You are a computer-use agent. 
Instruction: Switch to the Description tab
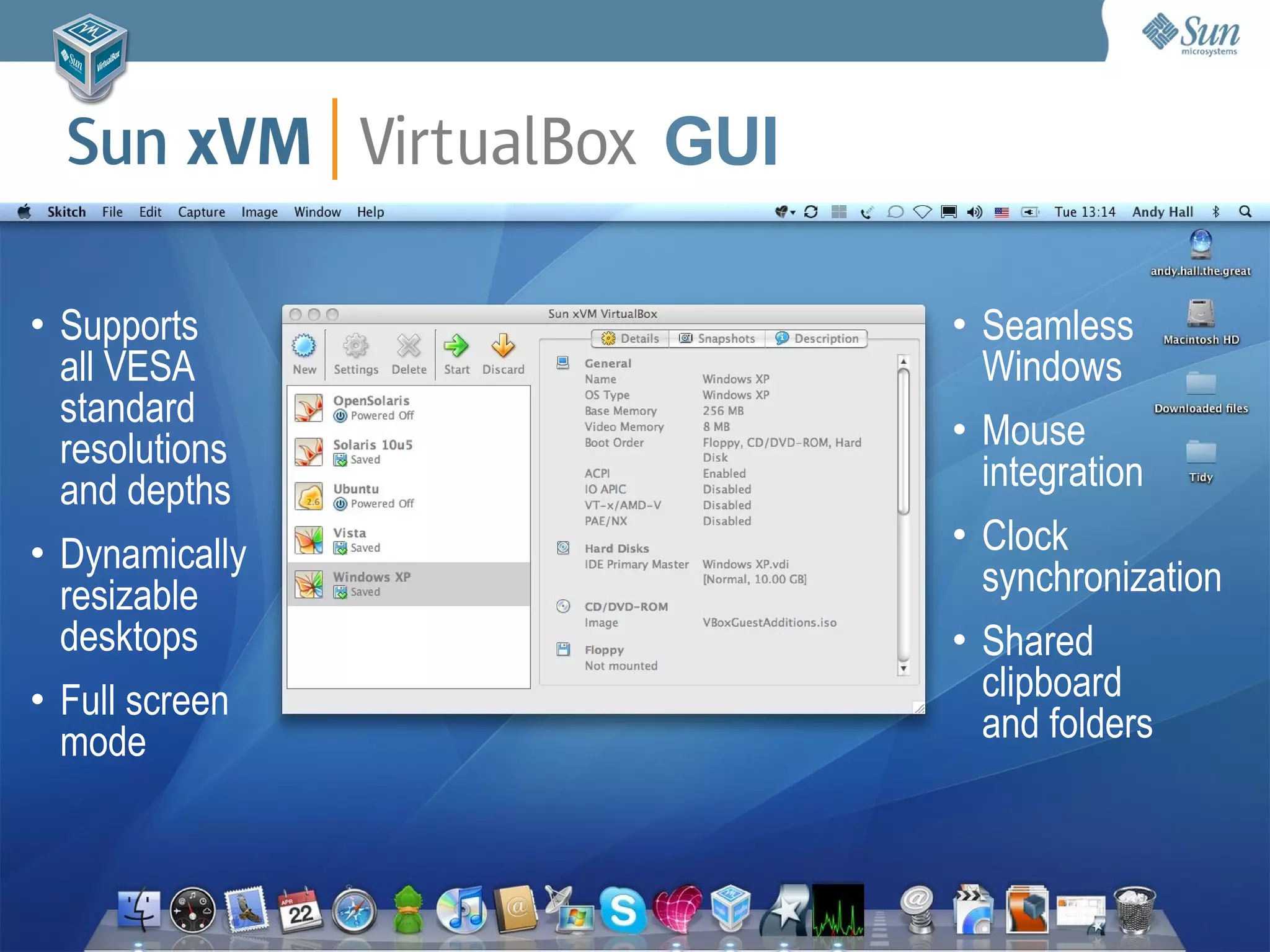click(x=817, y=338)
